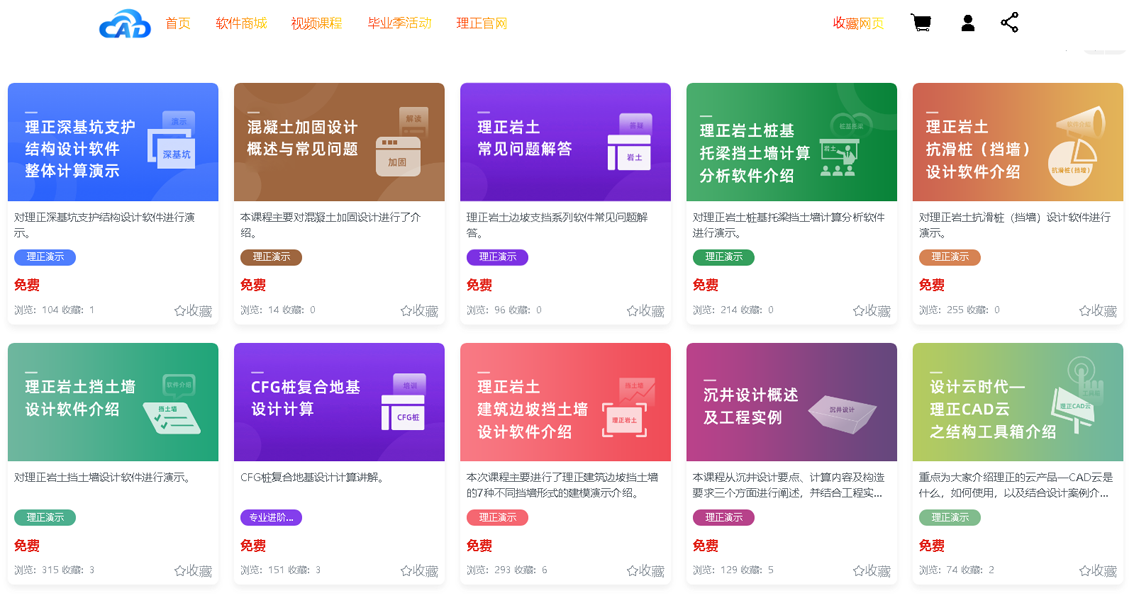
Task: Open 理正岩土抗滑桩（挡墙）course thumbnail
Action: point(1018,142)
